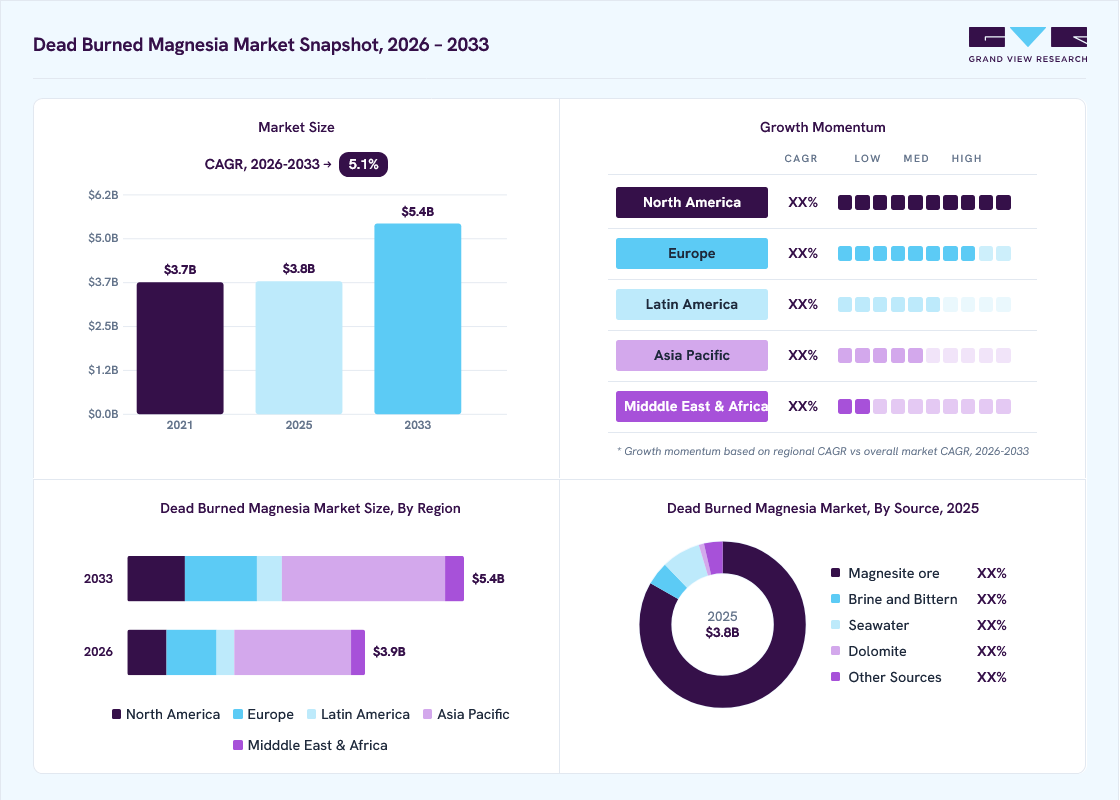Click the page title Dead Burned Magnesia Market Snapshot

coord(261,45)
